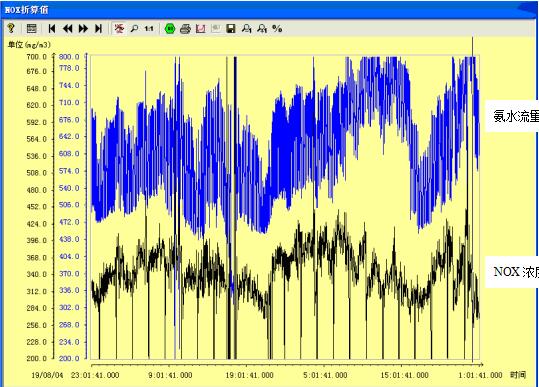
Task: Jump to the last record
Action: [99, 29]
